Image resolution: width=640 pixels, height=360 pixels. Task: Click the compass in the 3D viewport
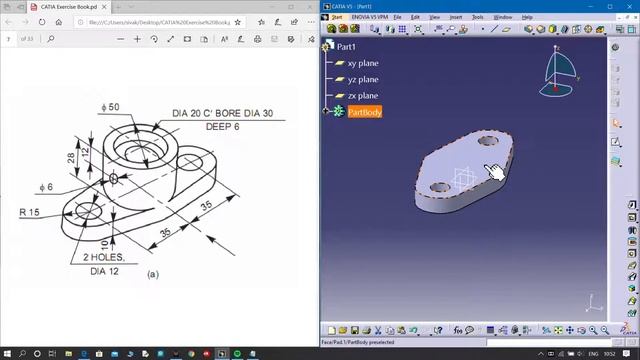[558, 71]
